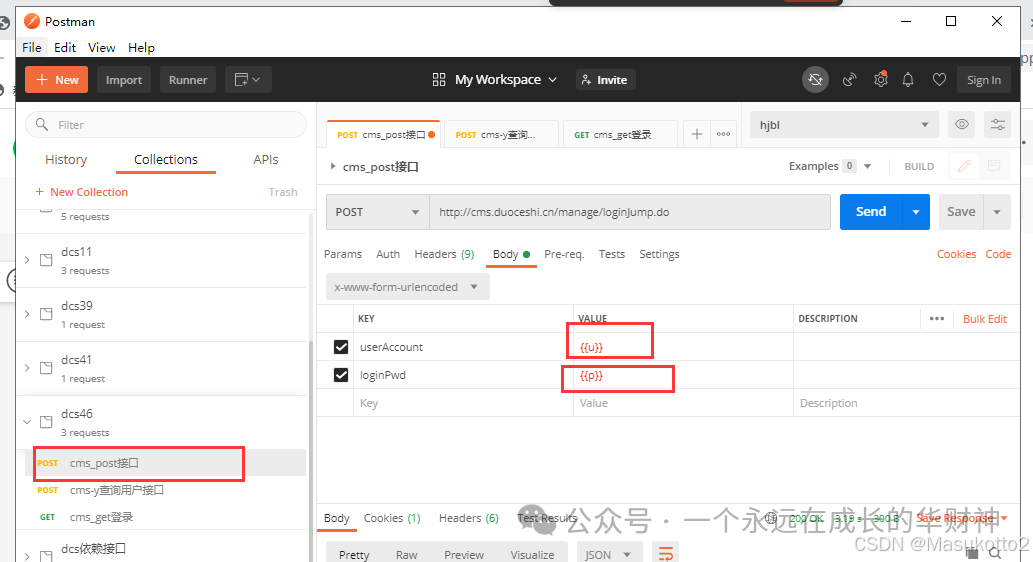
Task: Open the Examples dropdown arrow
Action: 867,166
